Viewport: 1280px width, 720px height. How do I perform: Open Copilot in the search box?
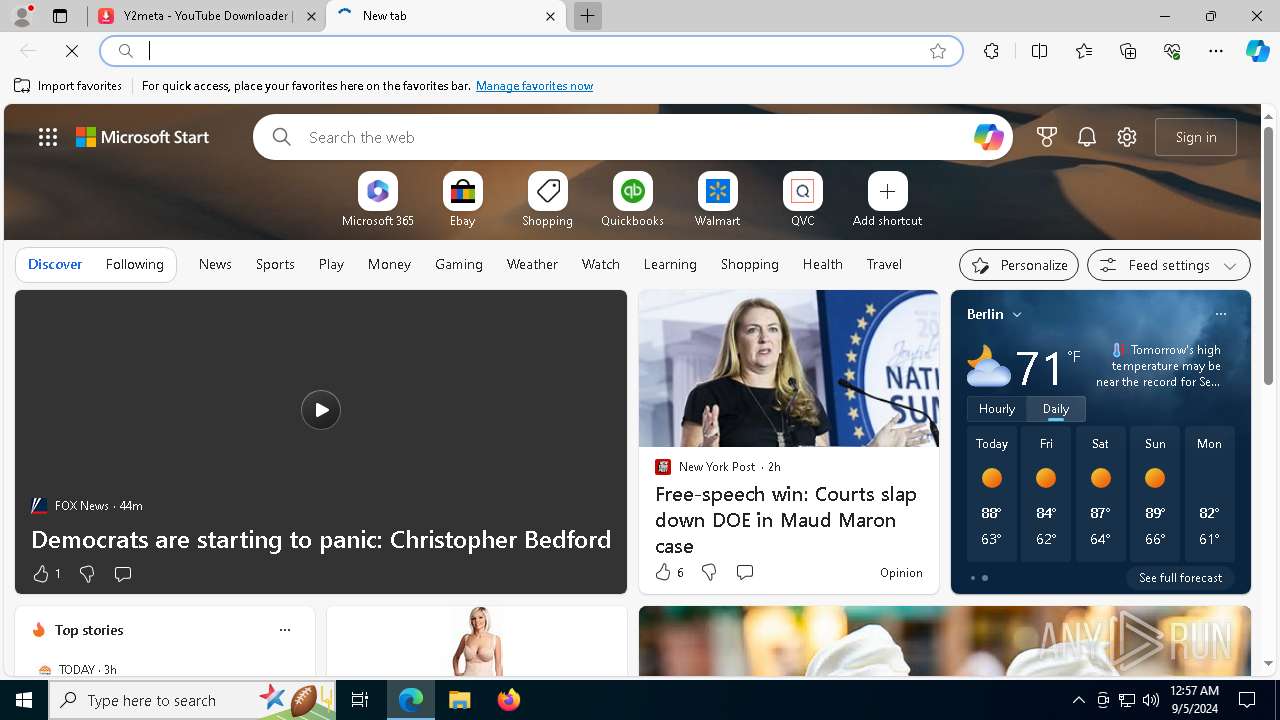988,137
